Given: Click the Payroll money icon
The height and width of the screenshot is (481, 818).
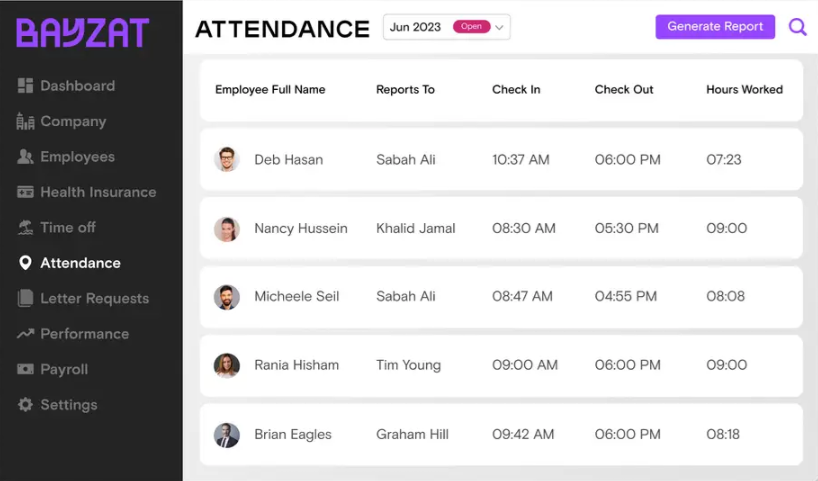Looking at the screenshot, I should [x=25, y=369].
